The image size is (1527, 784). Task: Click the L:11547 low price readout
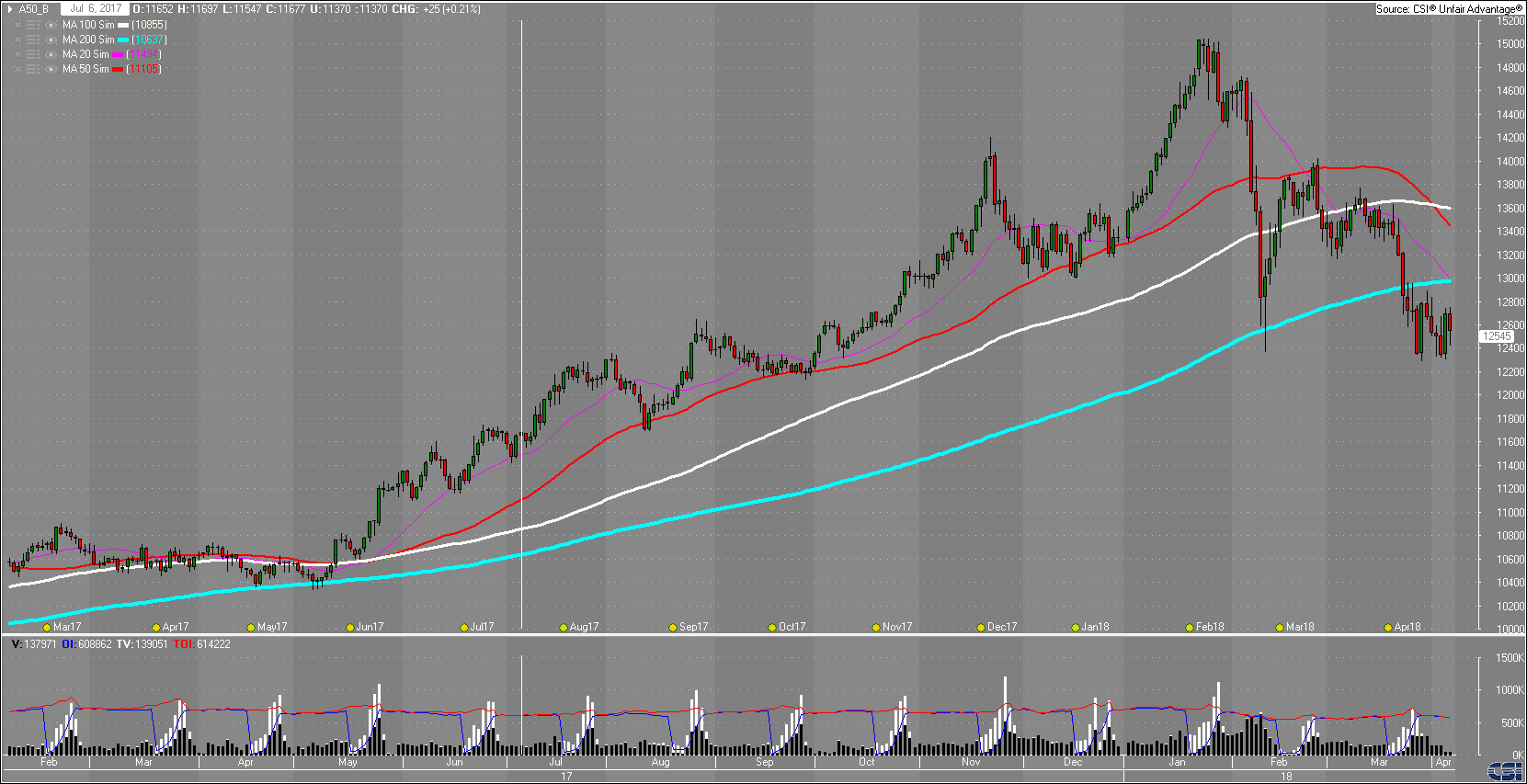tap(242, 9)
